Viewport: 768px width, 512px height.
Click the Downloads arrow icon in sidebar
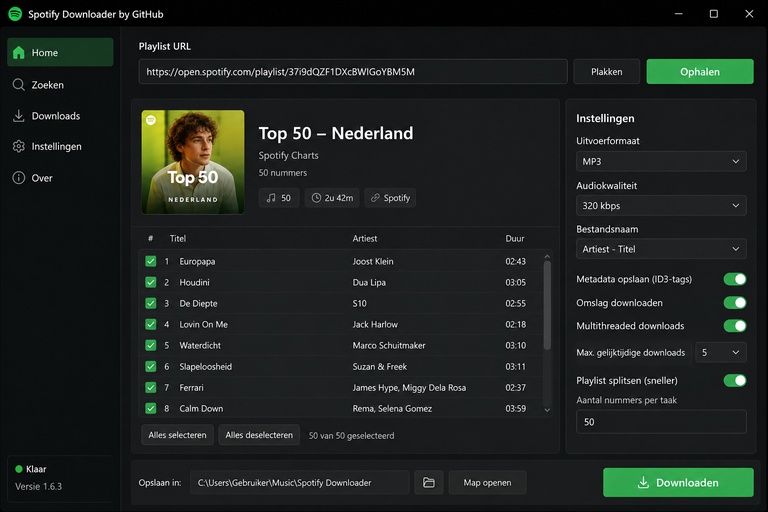(x=19, y=116)
